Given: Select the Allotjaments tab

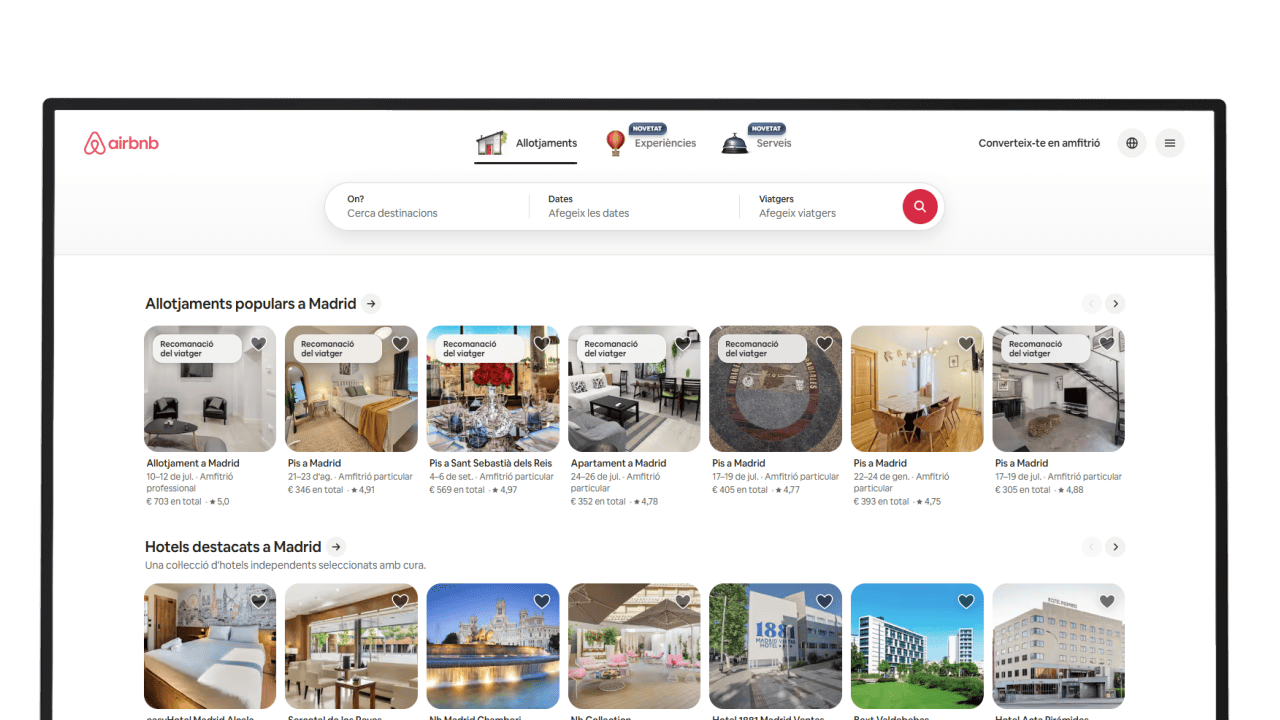Looking at the screenshot, I should coord(526,143).
